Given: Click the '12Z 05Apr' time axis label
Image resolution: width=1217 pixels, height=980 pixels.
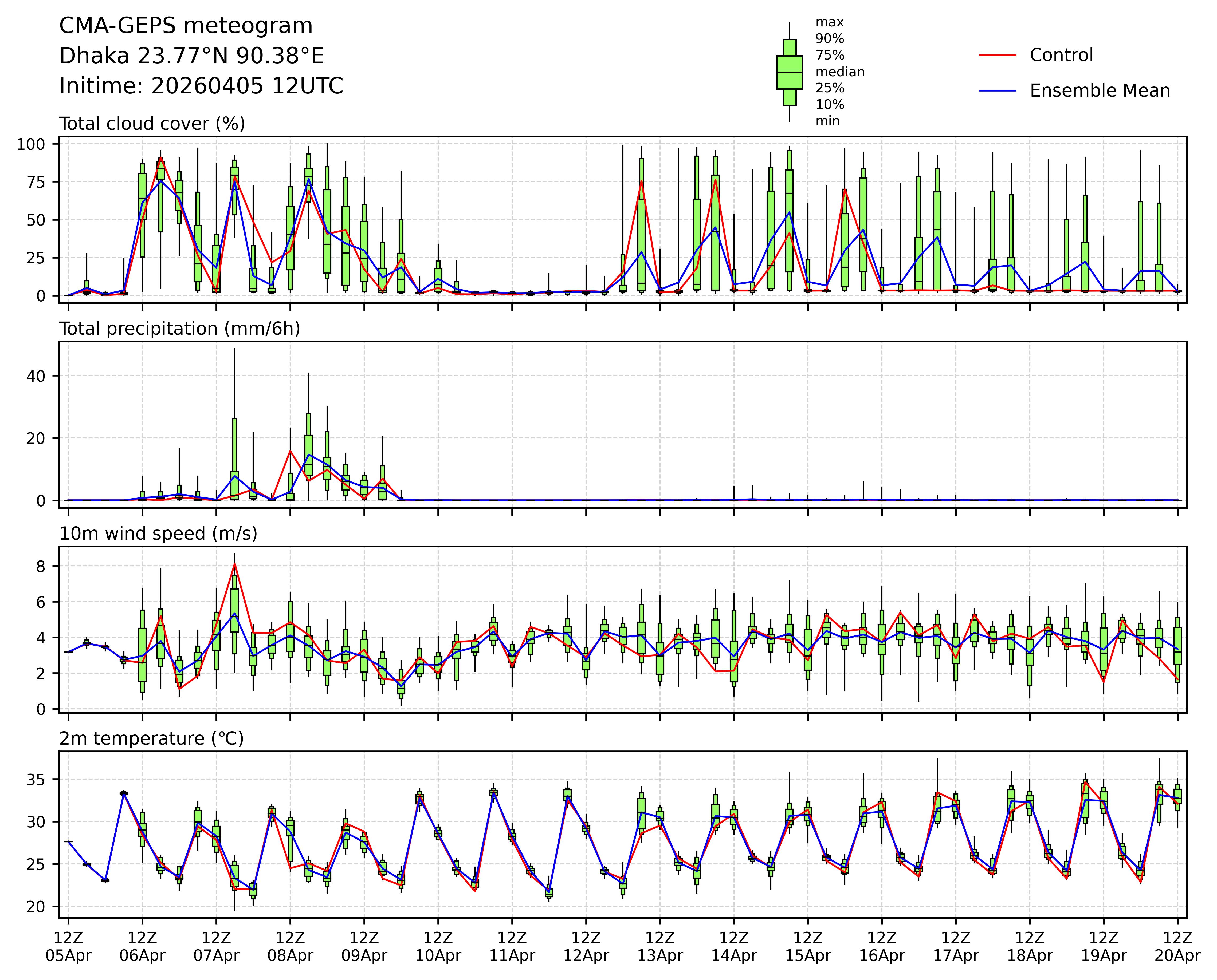Looking at the screenshot, I should 68,947.
